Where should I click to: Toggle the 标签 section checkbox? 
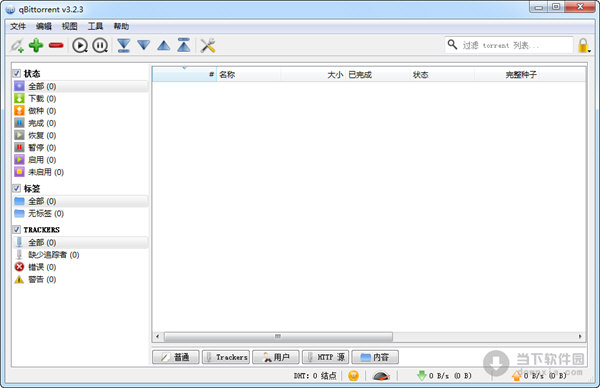click(x=17, y=188)
